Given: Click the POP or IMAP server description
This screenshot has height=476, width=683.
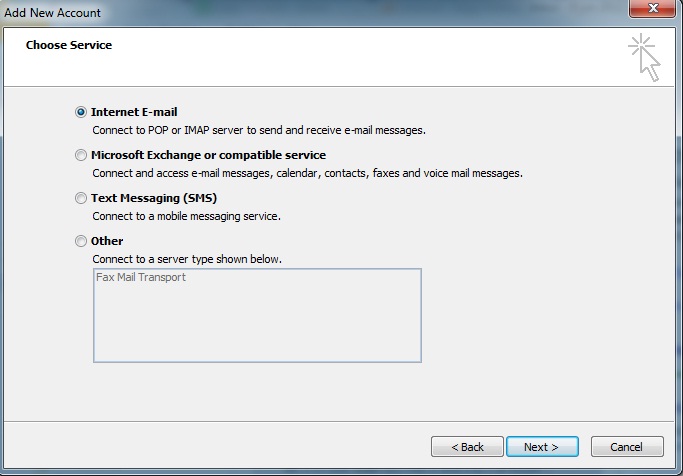Looking at the screenshot, I should (259, 130).
